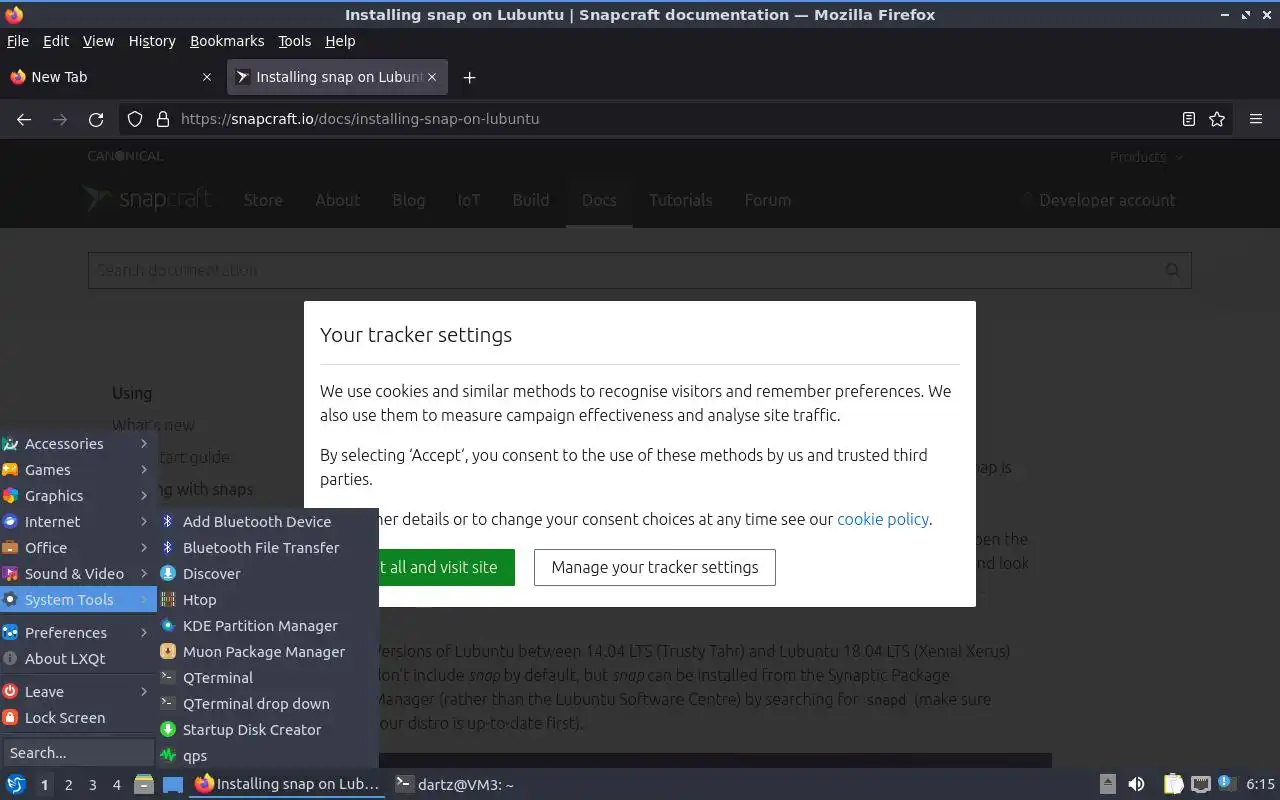The width and height of the screenshot is (1280, 800).
Task: Open the View menu
Action: point(98,41)
